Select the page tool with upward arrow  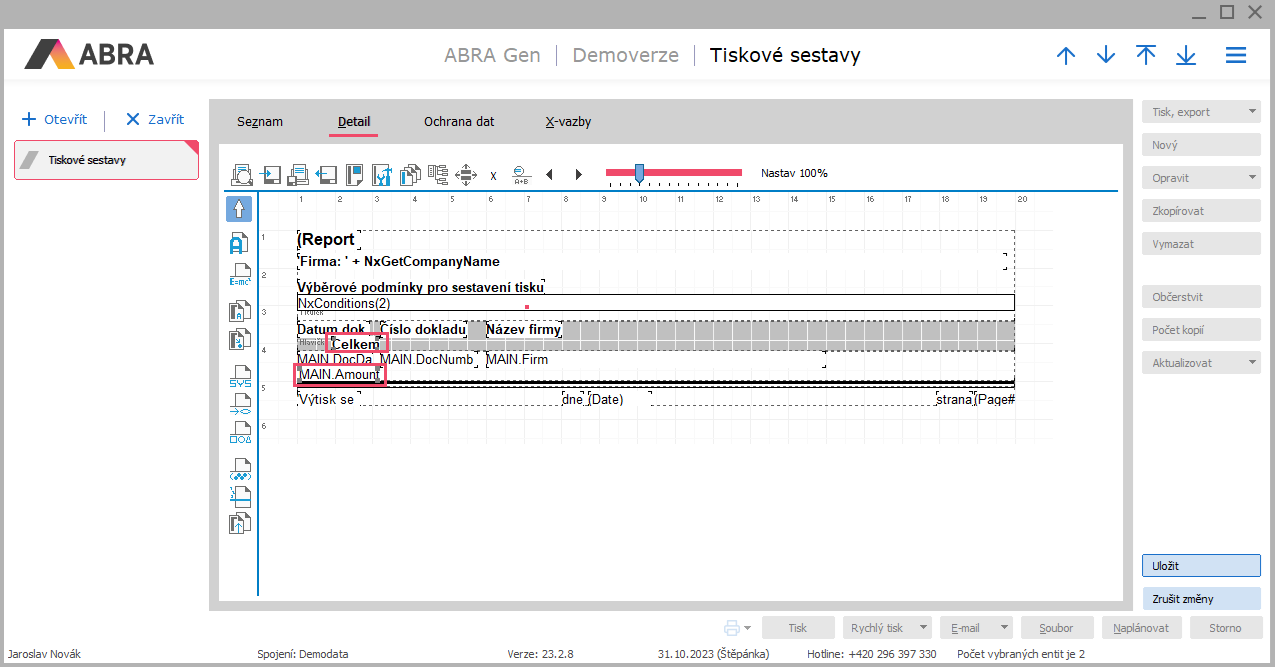(x=239, y=523)
